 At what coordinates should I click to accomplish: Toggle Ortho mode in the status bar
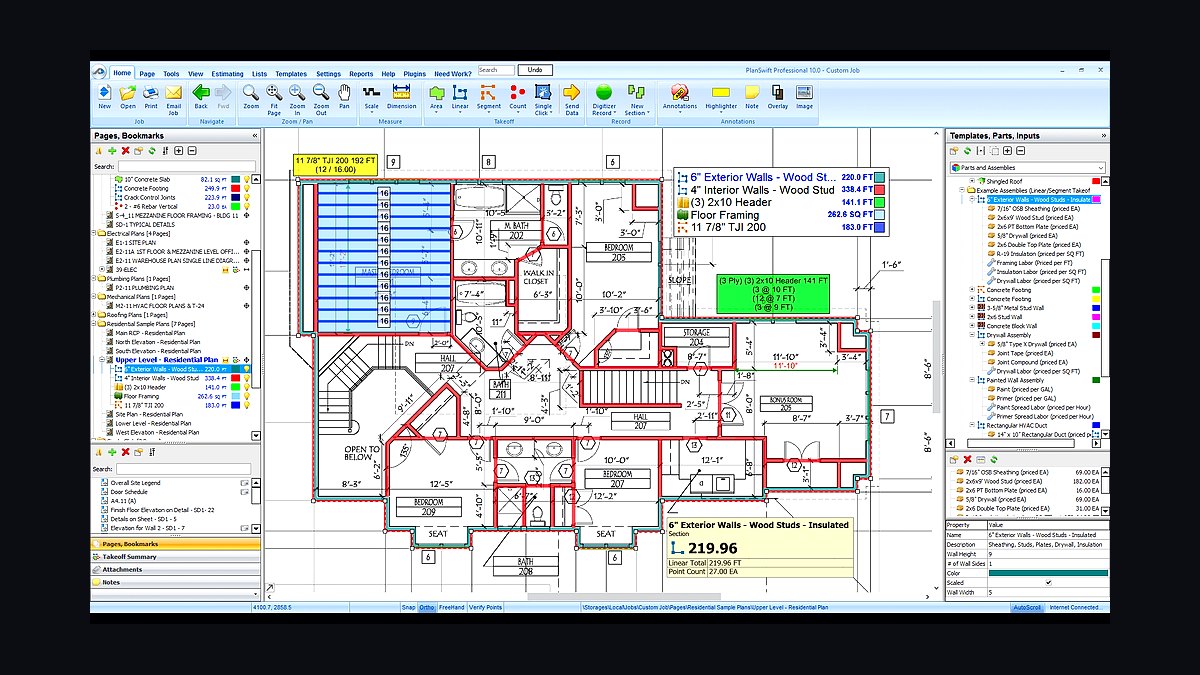427,607
